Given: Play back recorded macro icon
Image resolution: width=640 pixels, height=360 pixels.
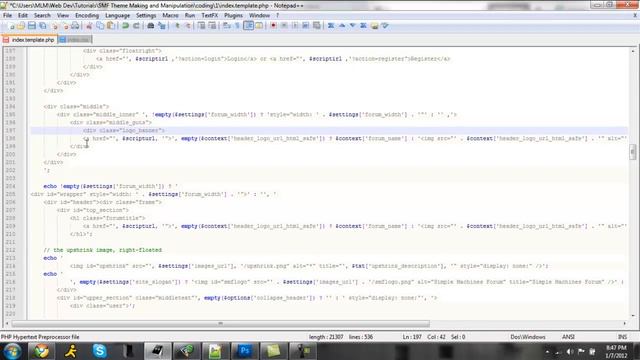Looking at the screenshot, I should click(x=295, y=26).
